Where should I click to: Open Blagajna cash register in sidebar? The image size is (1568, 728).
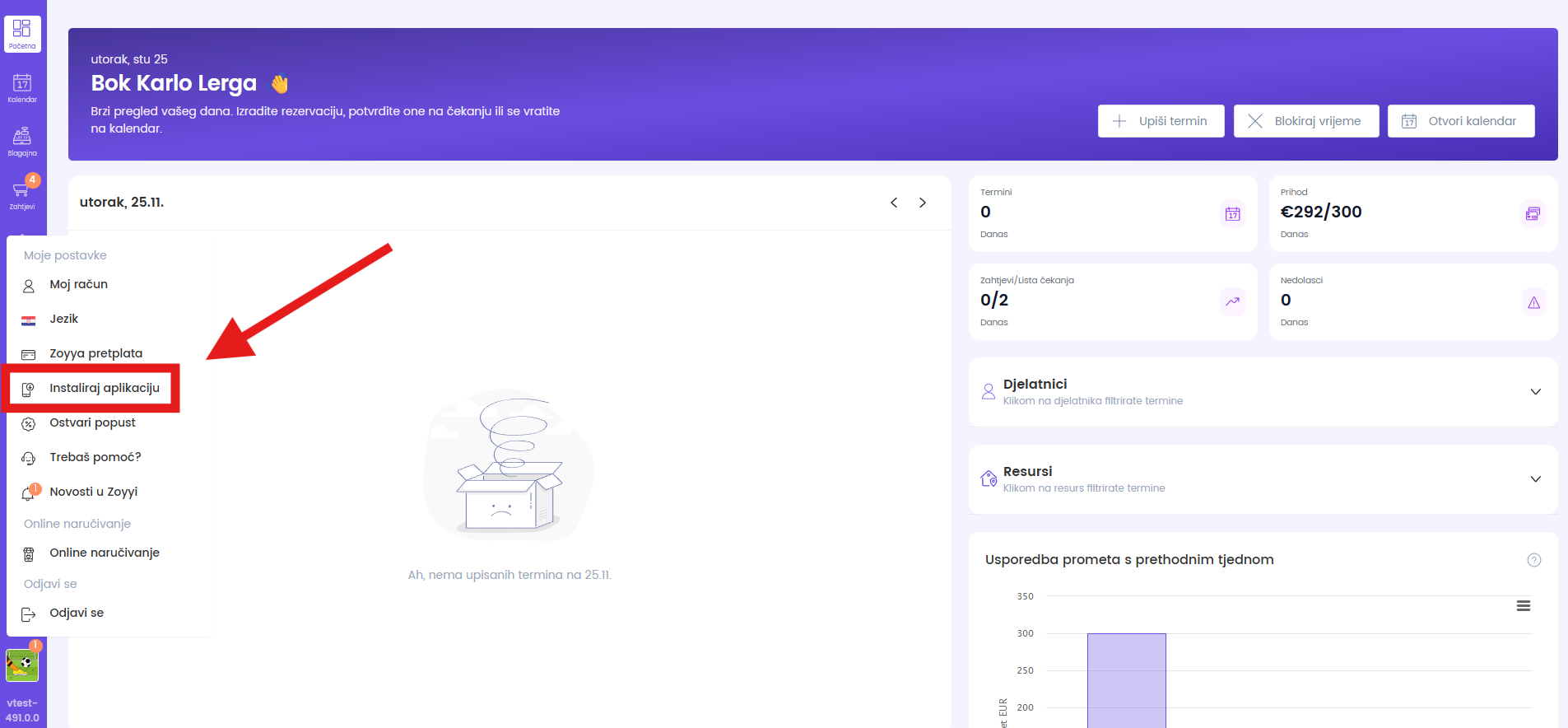point(22,141)
